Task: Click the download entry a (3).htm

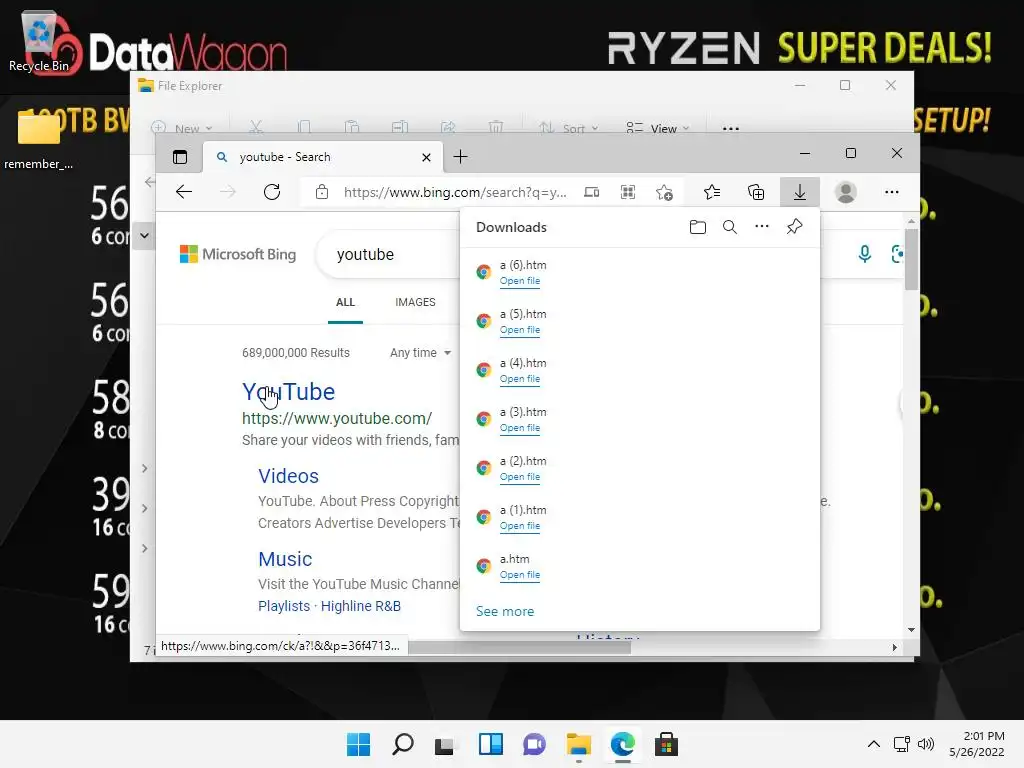Action: [639, 419]
